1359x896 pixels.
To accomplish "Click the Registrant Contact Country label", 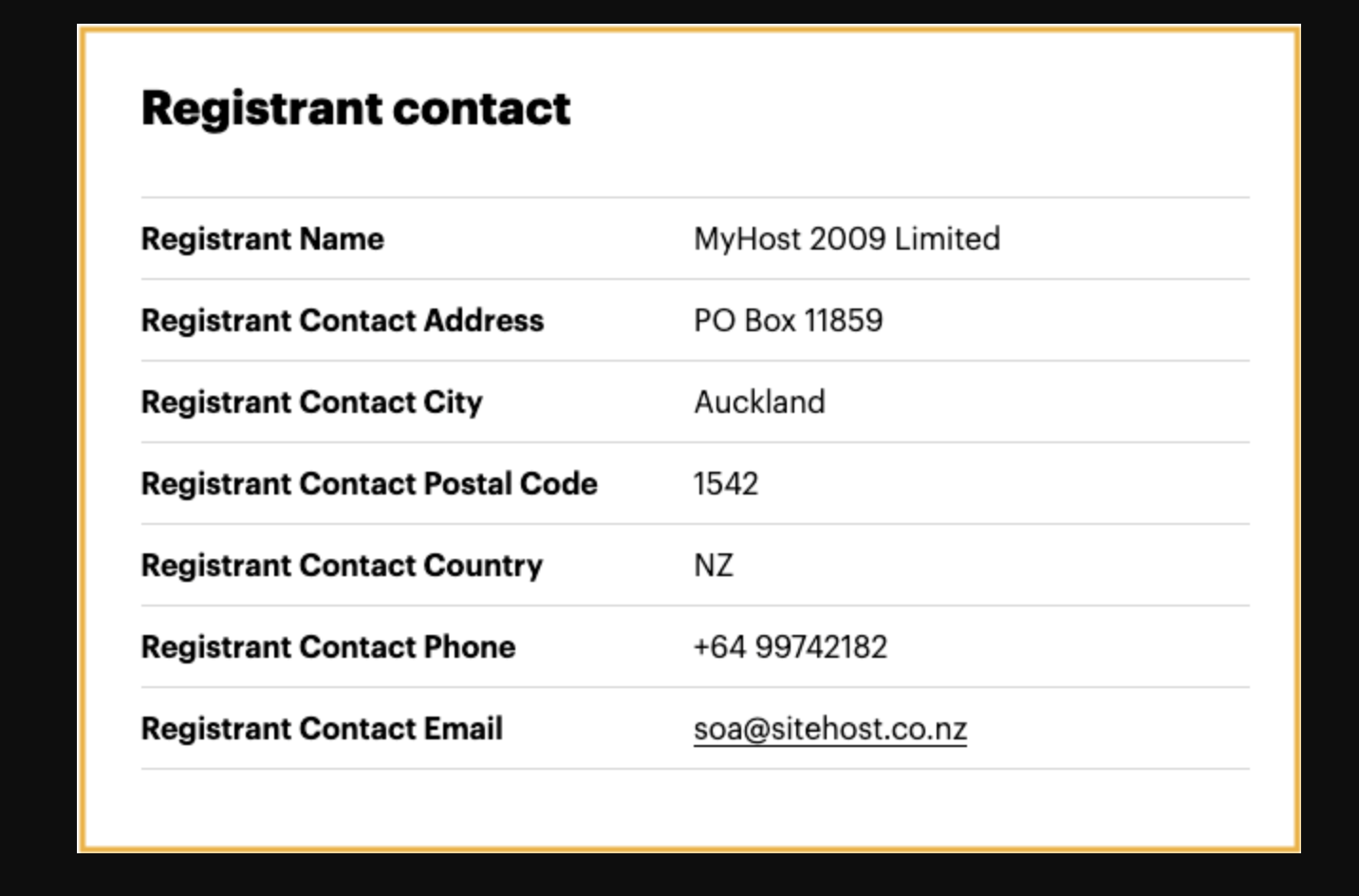I will 342,566.
